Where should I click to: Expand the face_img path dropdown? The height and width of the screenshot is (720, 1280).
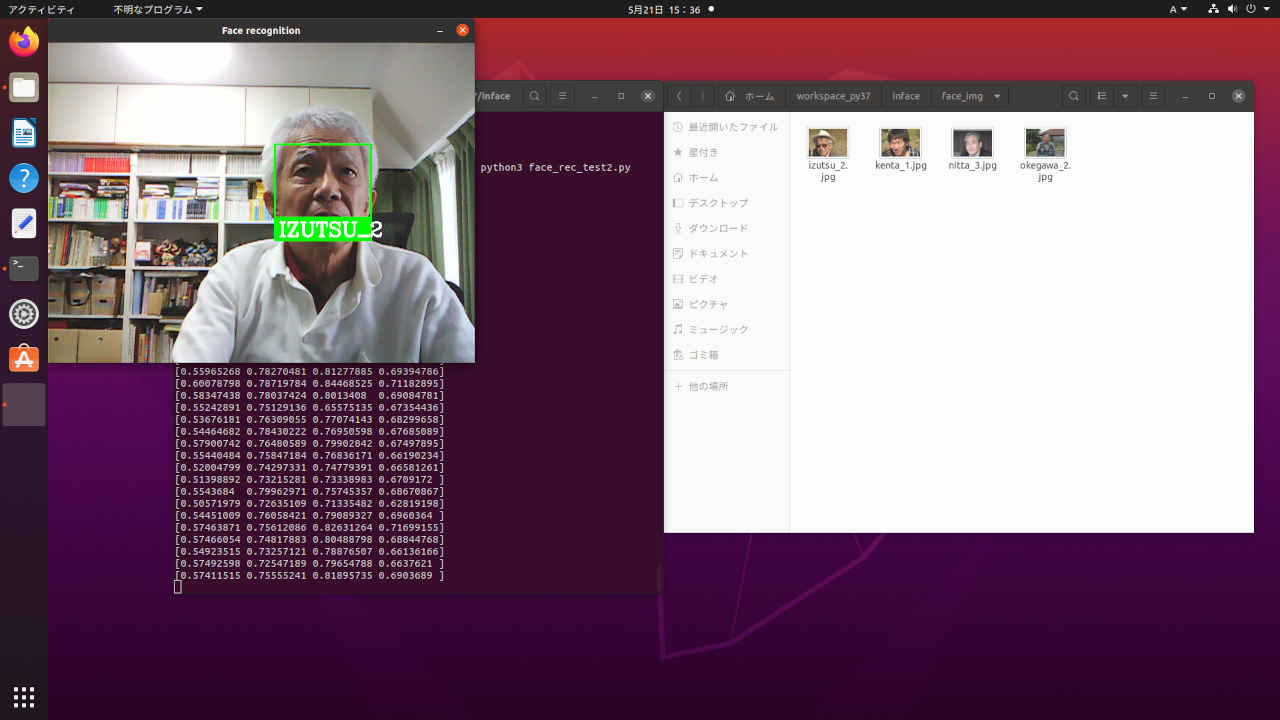(x=996, y=96)
